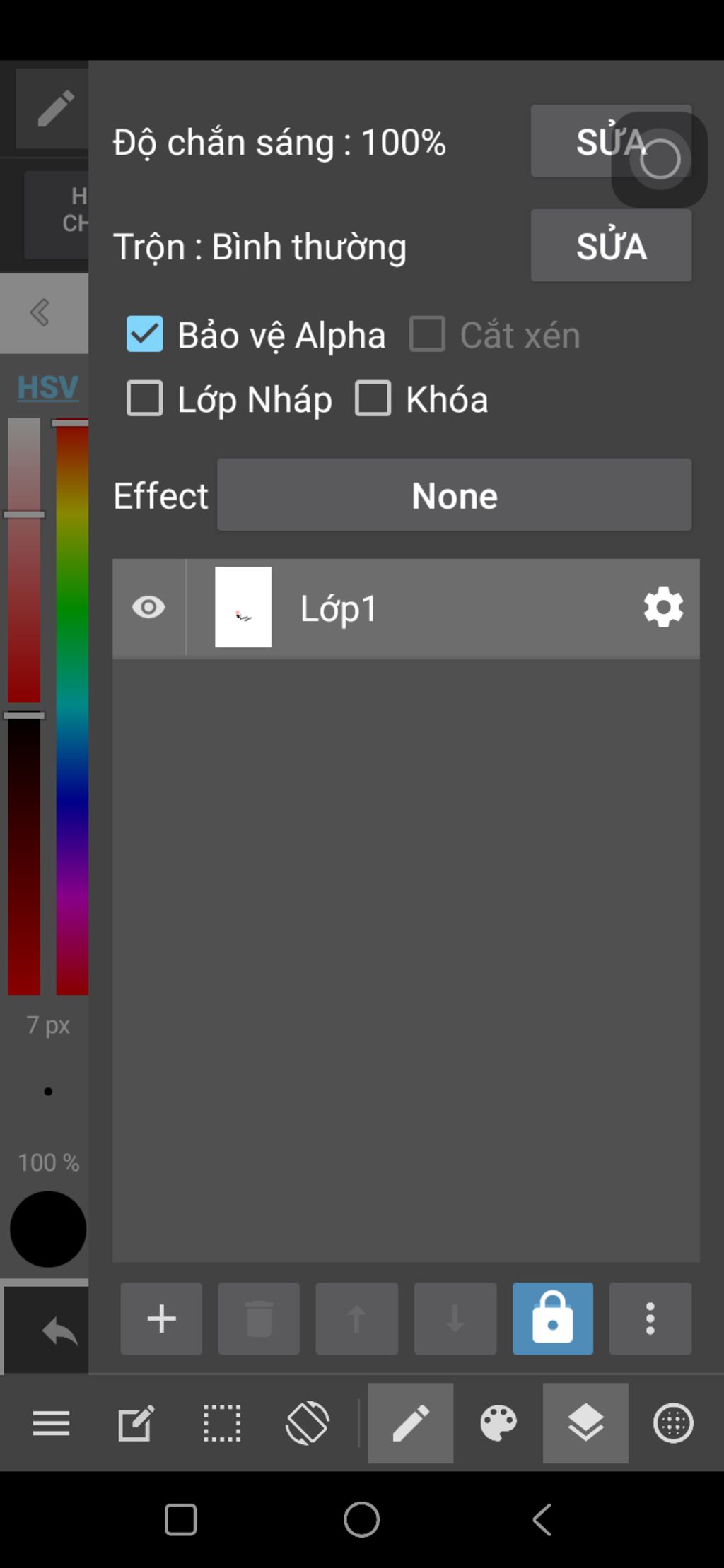Hide Lớp1 layer with eye icon
Image resolution: width=724 pixels, height=1568 pixels.
coord(148,608)
